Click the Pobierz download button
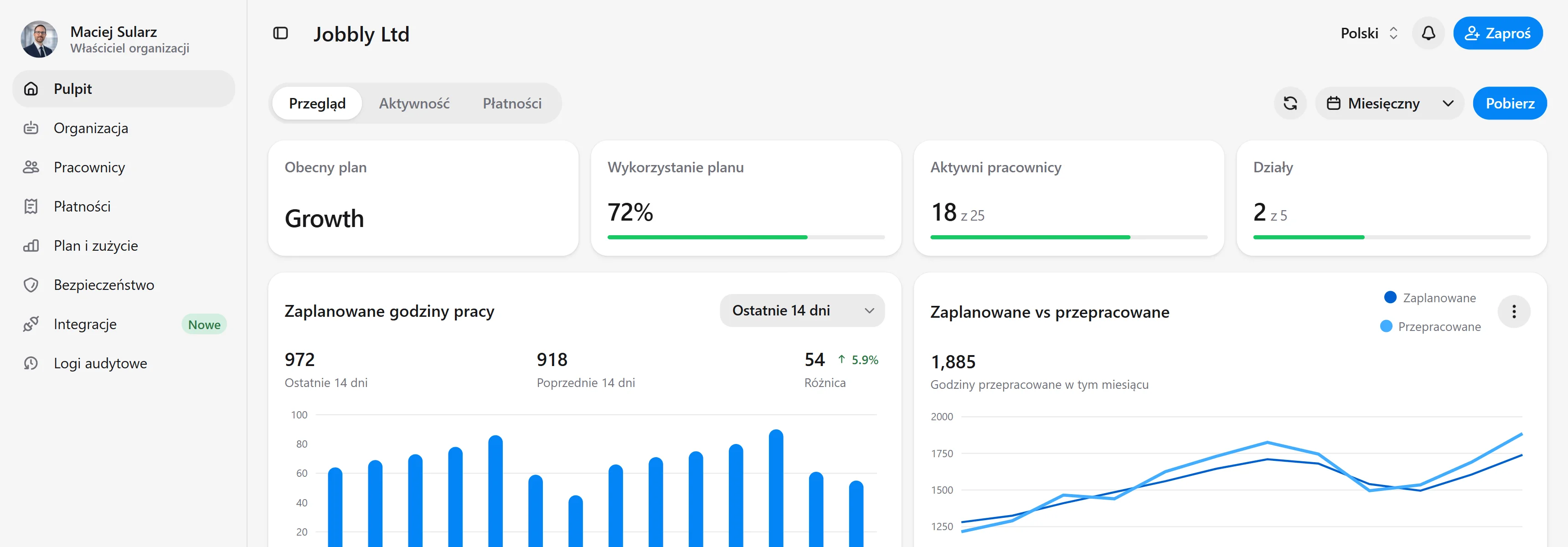 (x=1510, y=103)
